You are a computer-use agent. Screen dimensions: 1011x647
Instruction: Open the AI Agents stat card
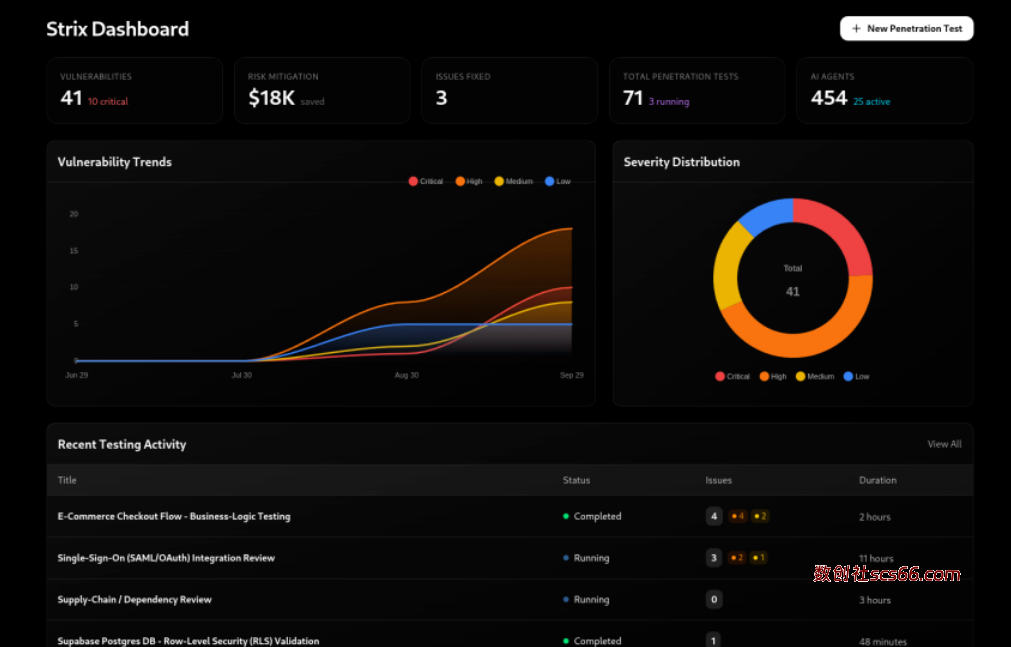[884, 90]
